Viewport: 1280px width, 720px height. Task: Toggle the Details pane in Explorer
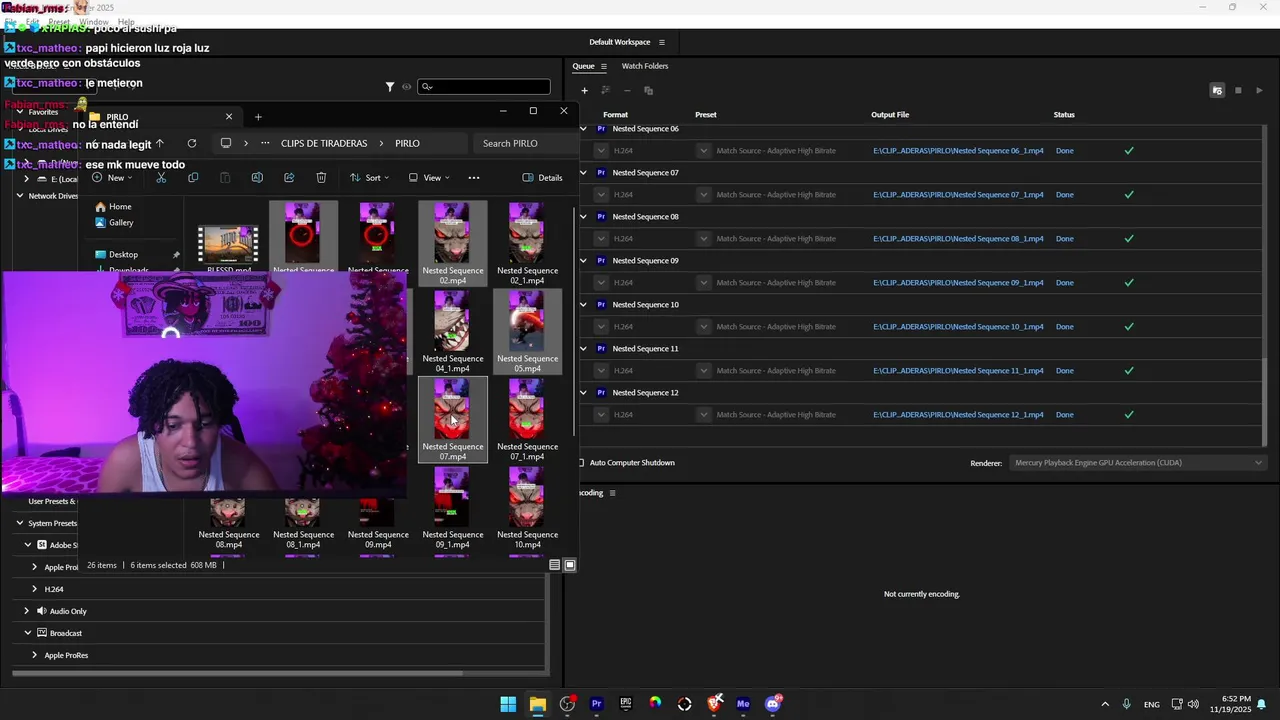pyautogui.click(x=542, y=178)
